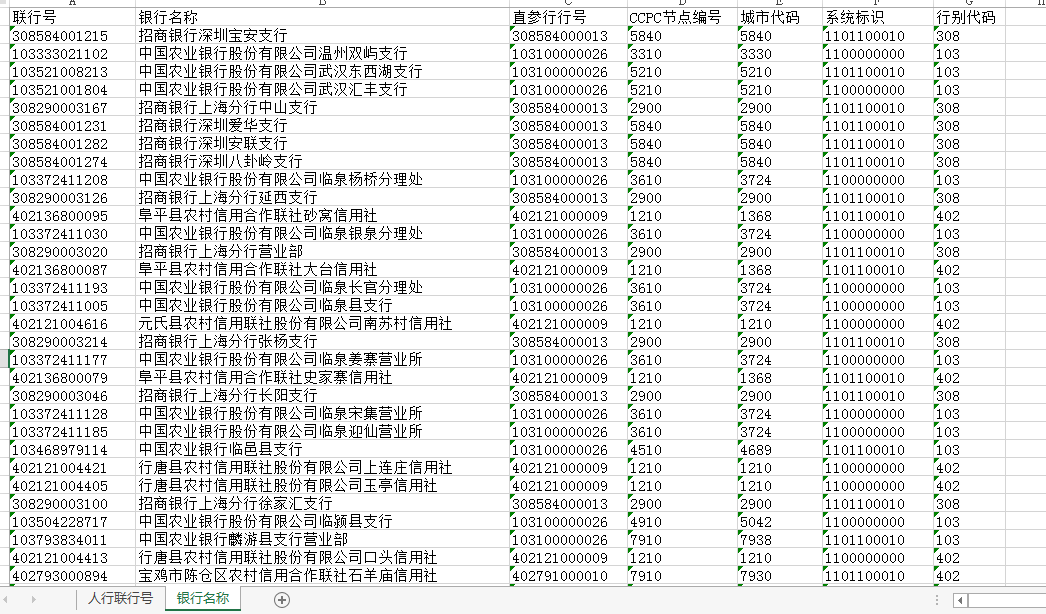Click the horizontal scrollbar track

tap(1005, 600)
